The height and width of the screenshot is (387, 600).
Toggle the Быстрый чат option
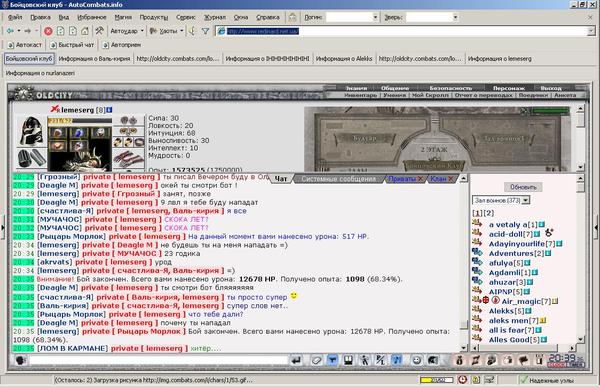tap(72, 45)
